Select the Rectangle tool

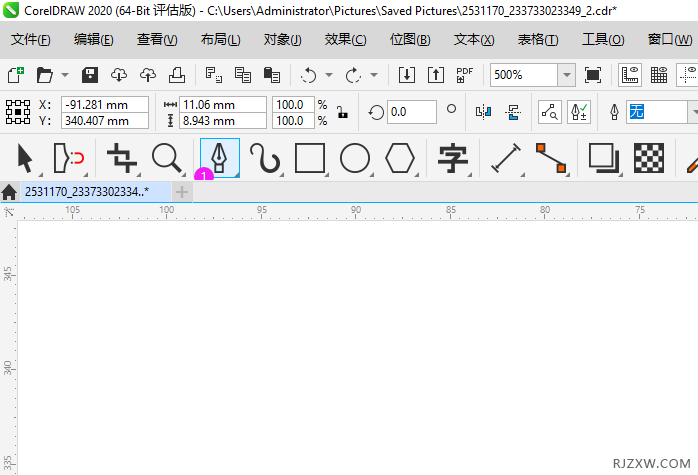[310, 158]
